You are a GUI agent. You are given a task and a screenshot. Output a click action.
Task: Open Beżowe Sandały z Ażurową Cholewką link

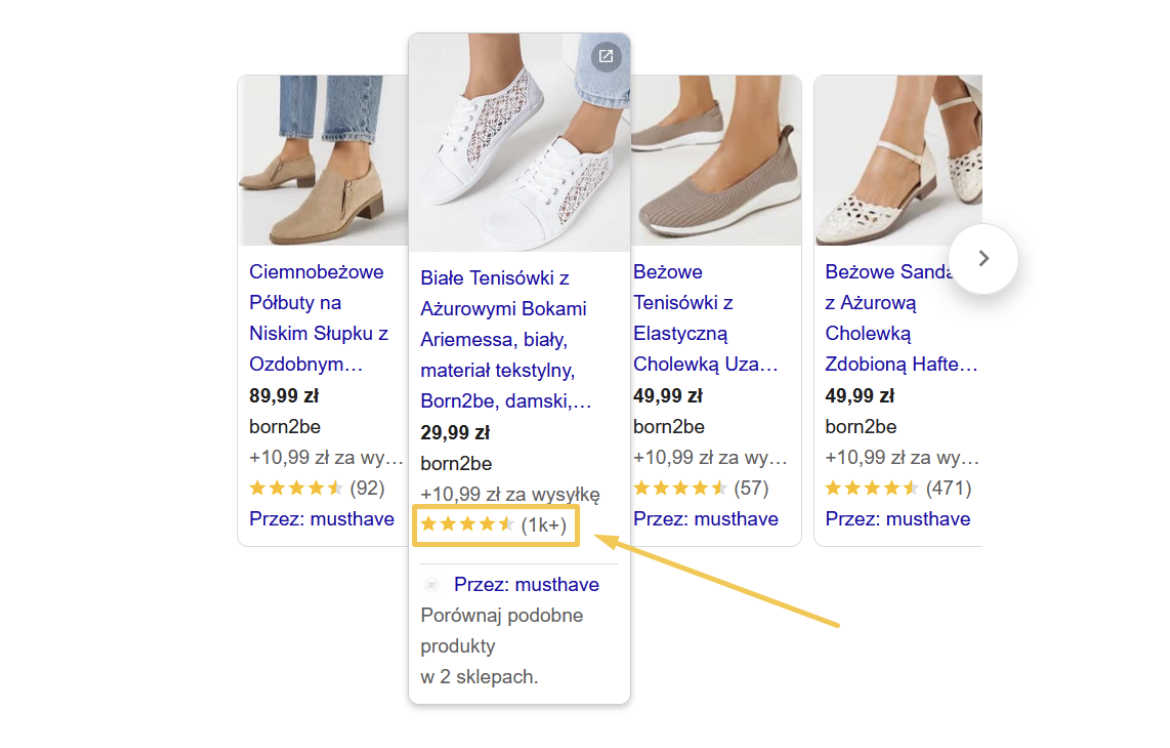tap(901, 318)
